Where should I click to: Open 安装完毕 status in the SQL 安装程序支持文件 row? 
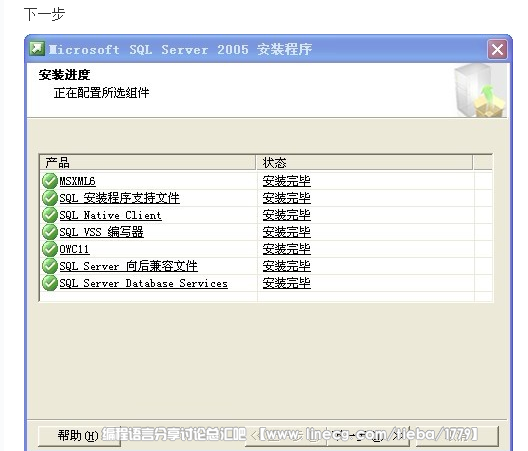coord(287,198)
